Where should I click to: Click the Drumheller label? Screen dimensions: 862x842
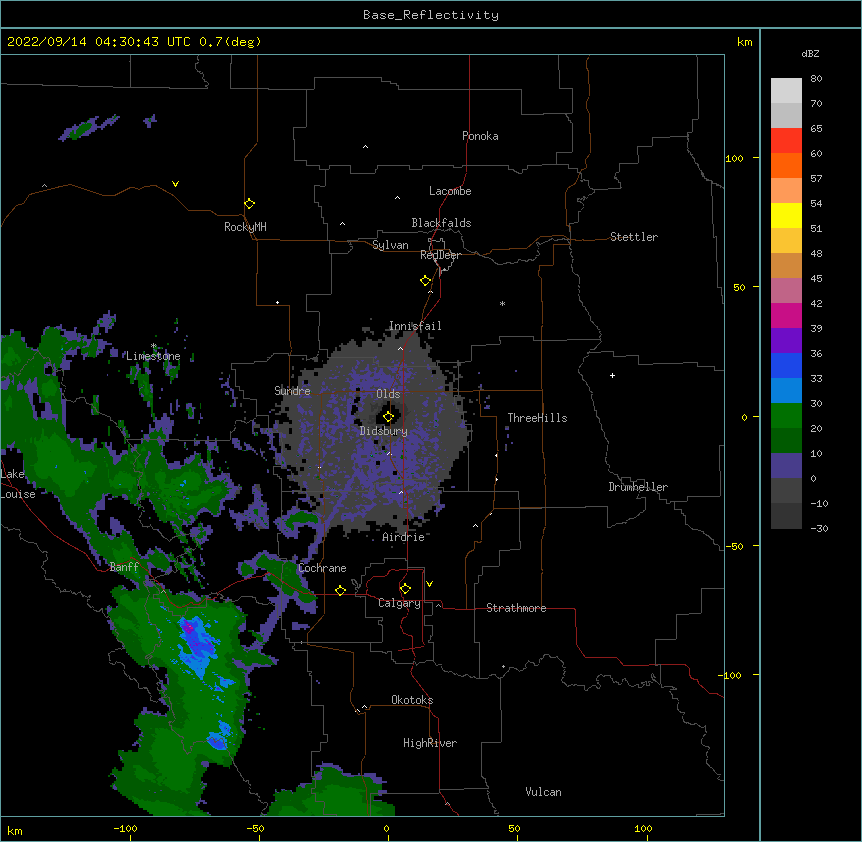coord(638,487)
